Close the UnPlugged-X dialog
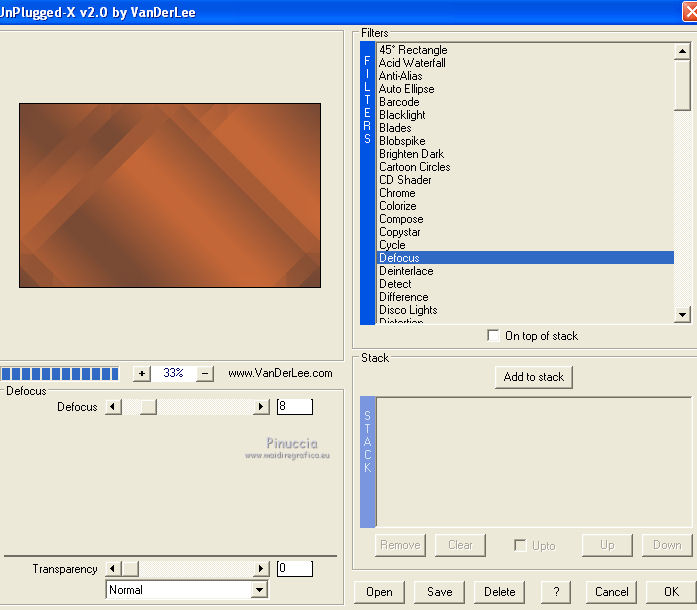697x610 pixels. [x=690, y=11]
